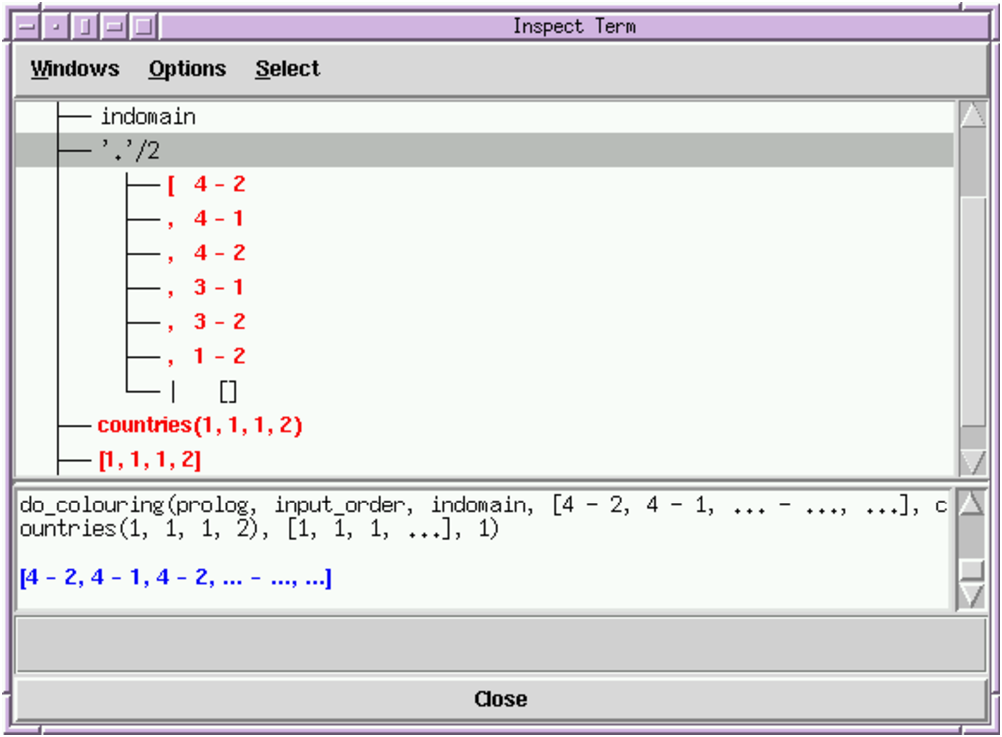The width and height of the screenshot is (1002, 737).
Task: Click the tree pane scroll-up arrow
Action: [972, 115]
